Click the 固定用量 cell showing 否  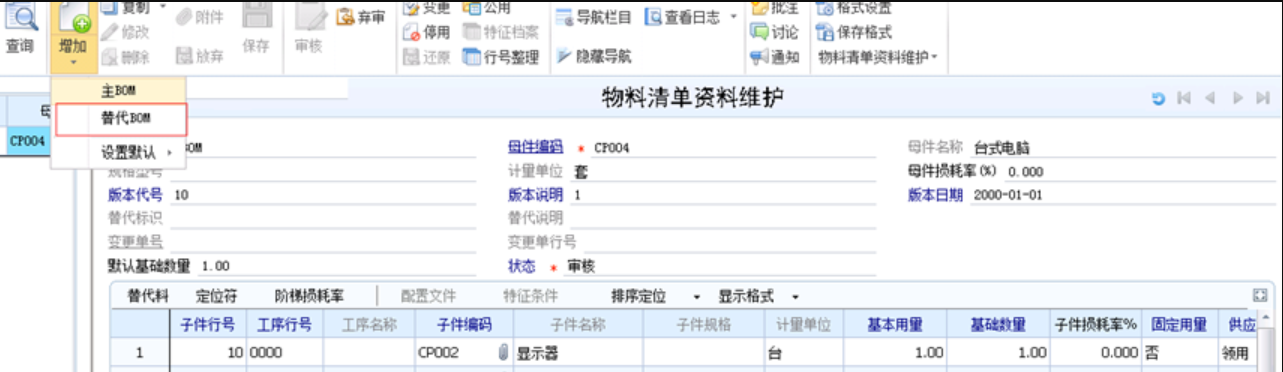pyautogui.click(x=1178, y=353)
